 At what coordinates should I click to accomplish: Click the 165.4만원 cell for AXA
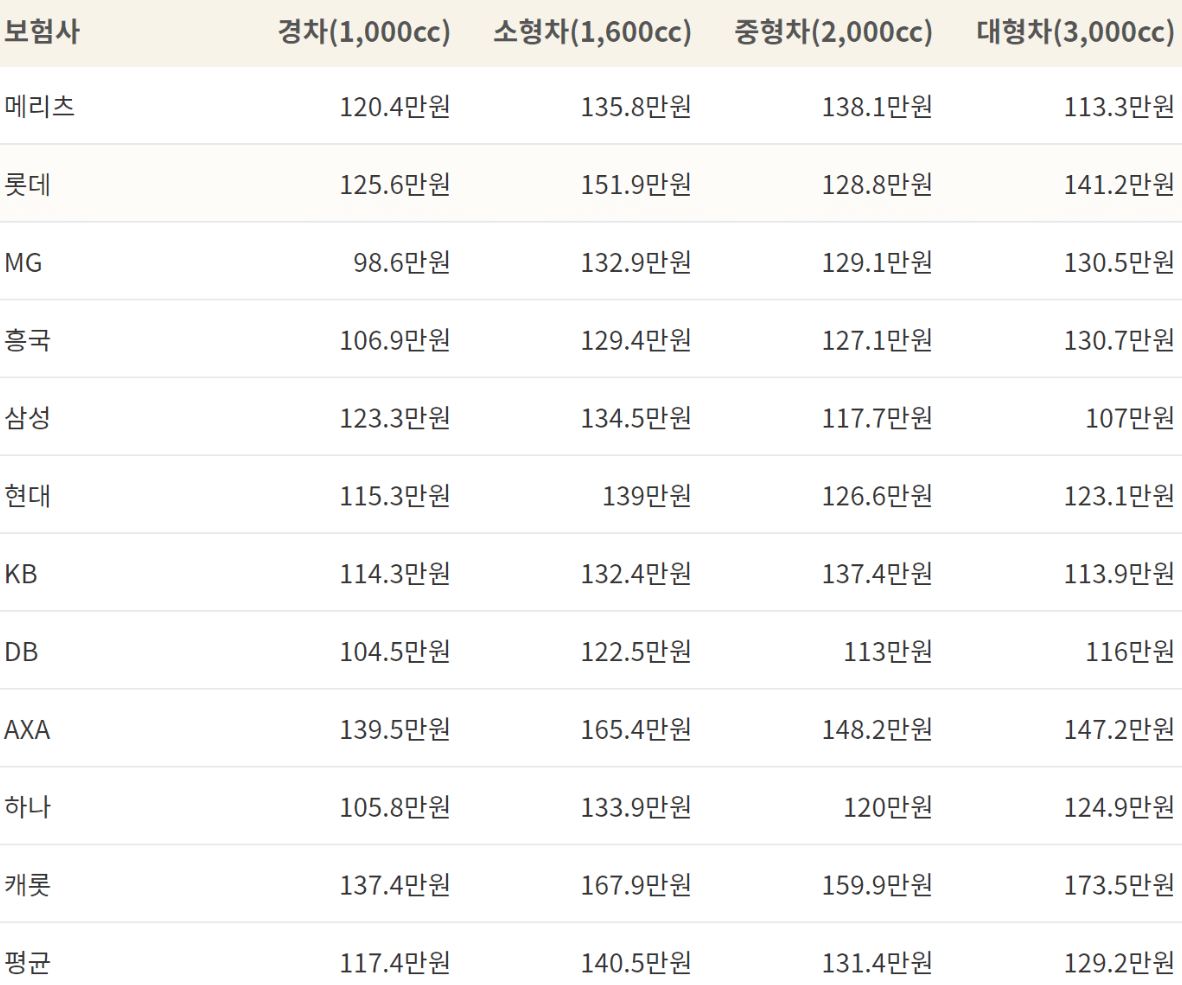pos(636,730)
